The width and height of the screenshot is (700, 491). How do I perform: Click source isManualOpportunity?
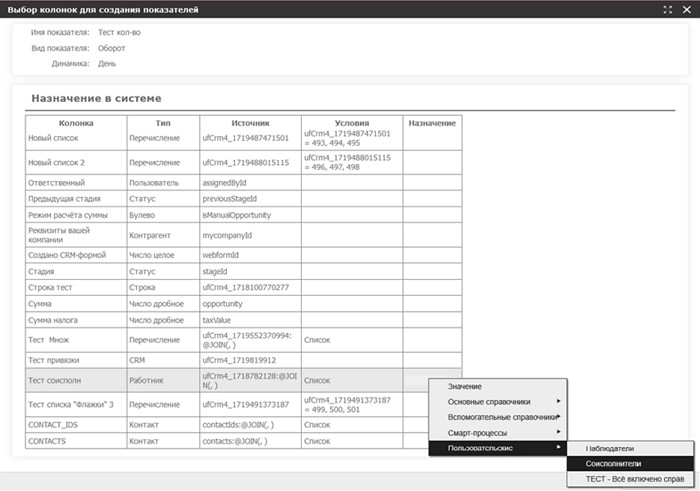pos(237,215)
